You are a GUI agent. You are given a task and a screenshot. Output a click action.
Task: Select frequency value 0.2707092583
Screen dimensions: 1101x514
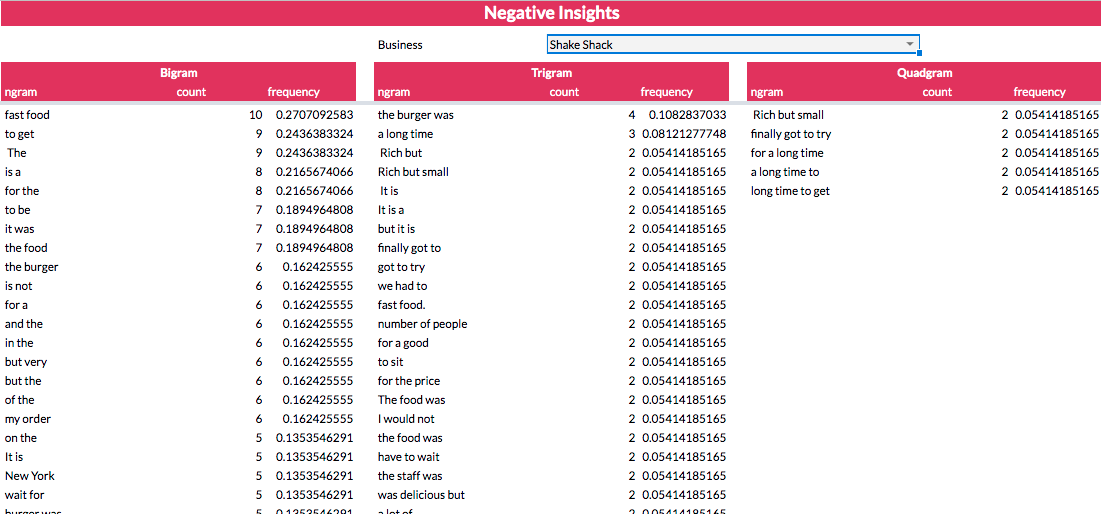(315, 115)
